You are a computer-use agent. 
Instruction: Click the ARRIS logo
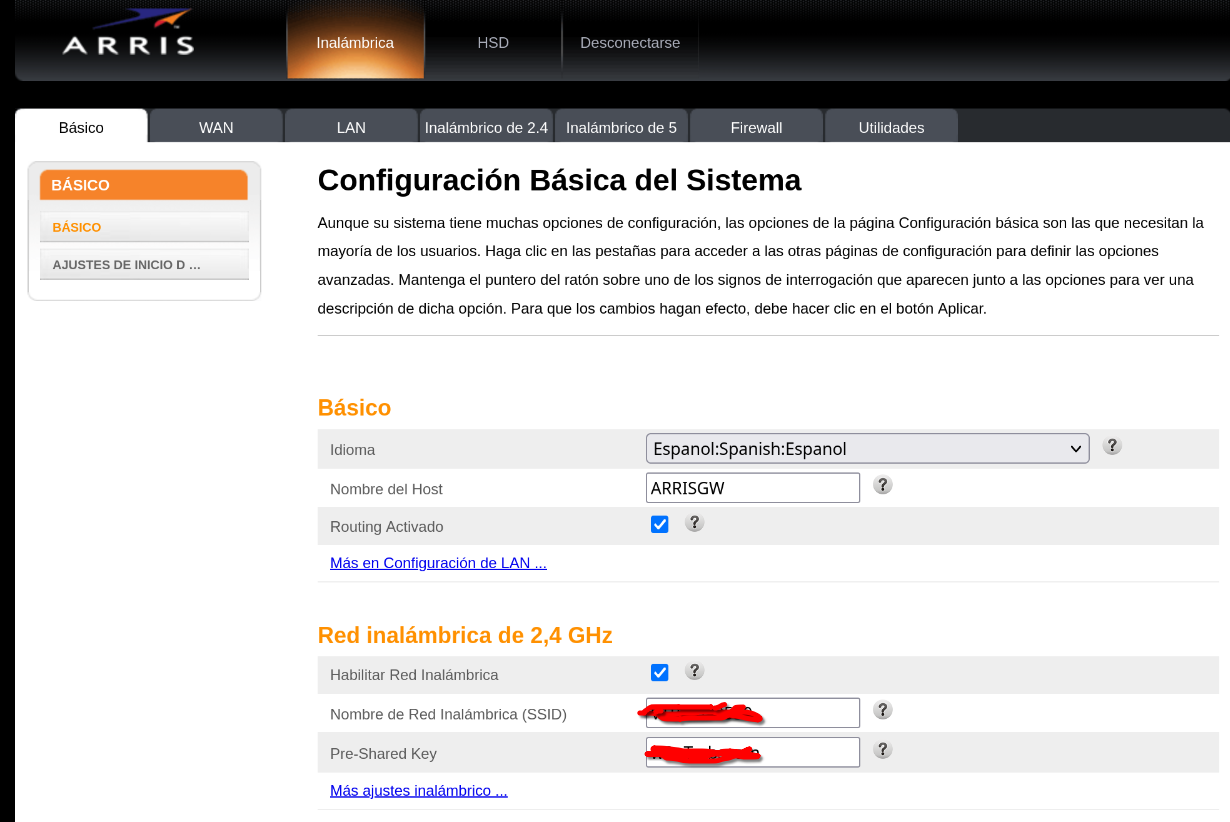point(127,35)
